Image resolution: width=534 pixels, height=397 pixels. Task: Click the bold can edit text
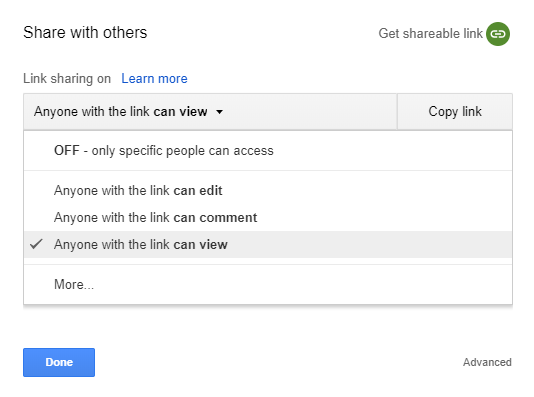198,190
